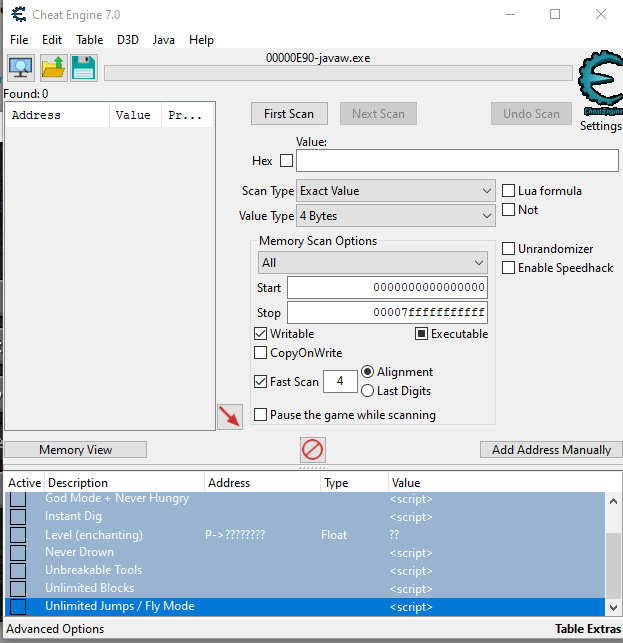
Task: Open the D3D menu
Action: [128, 40]
